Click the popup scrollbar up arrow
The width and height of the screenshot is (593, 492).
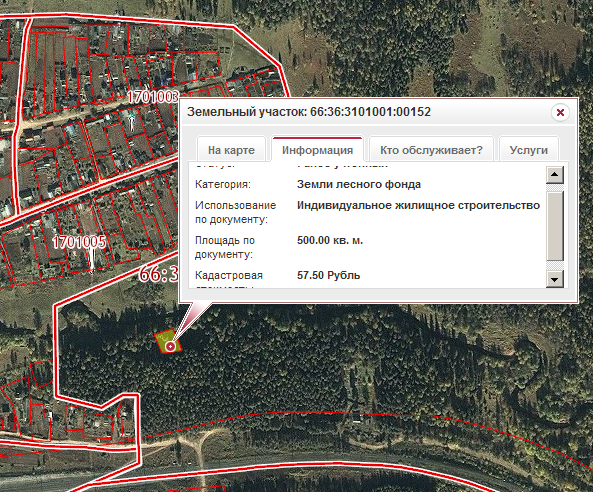[555, 174]
